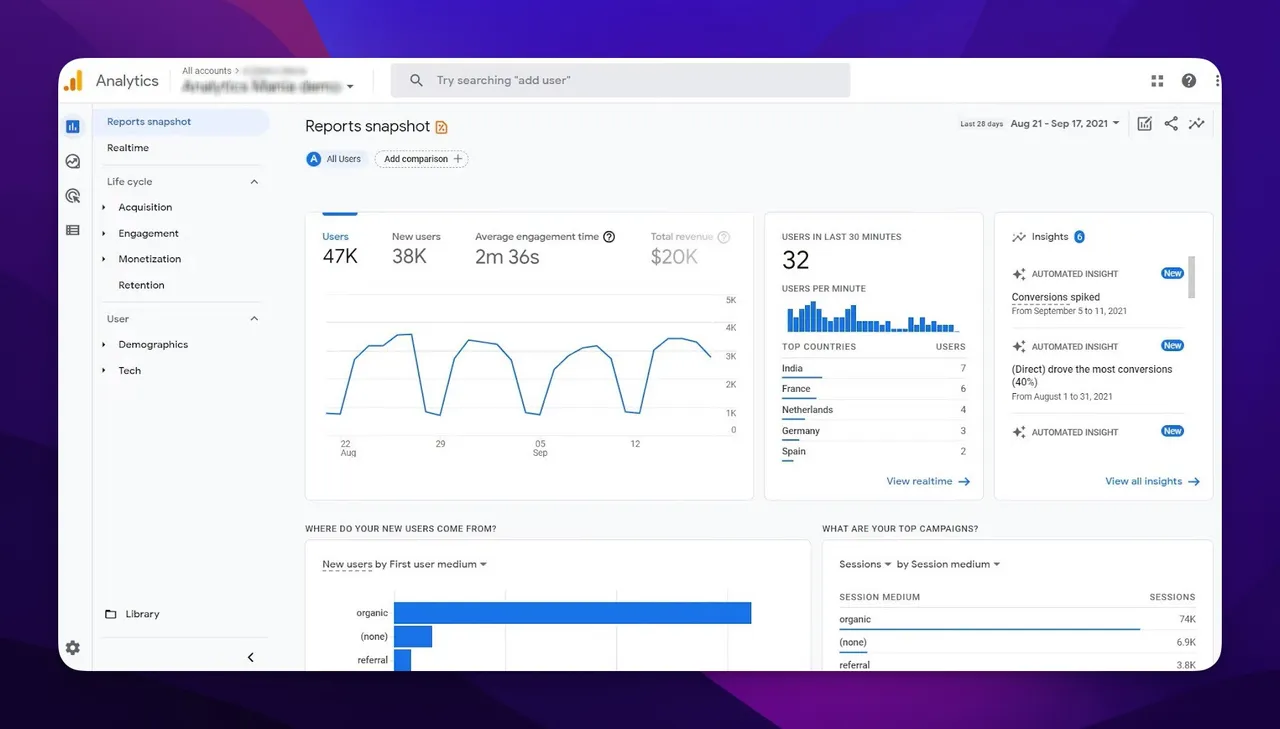Expand the Monetization tree item
Viewport: 1280px width, 729px height.
tap(104, 259)
